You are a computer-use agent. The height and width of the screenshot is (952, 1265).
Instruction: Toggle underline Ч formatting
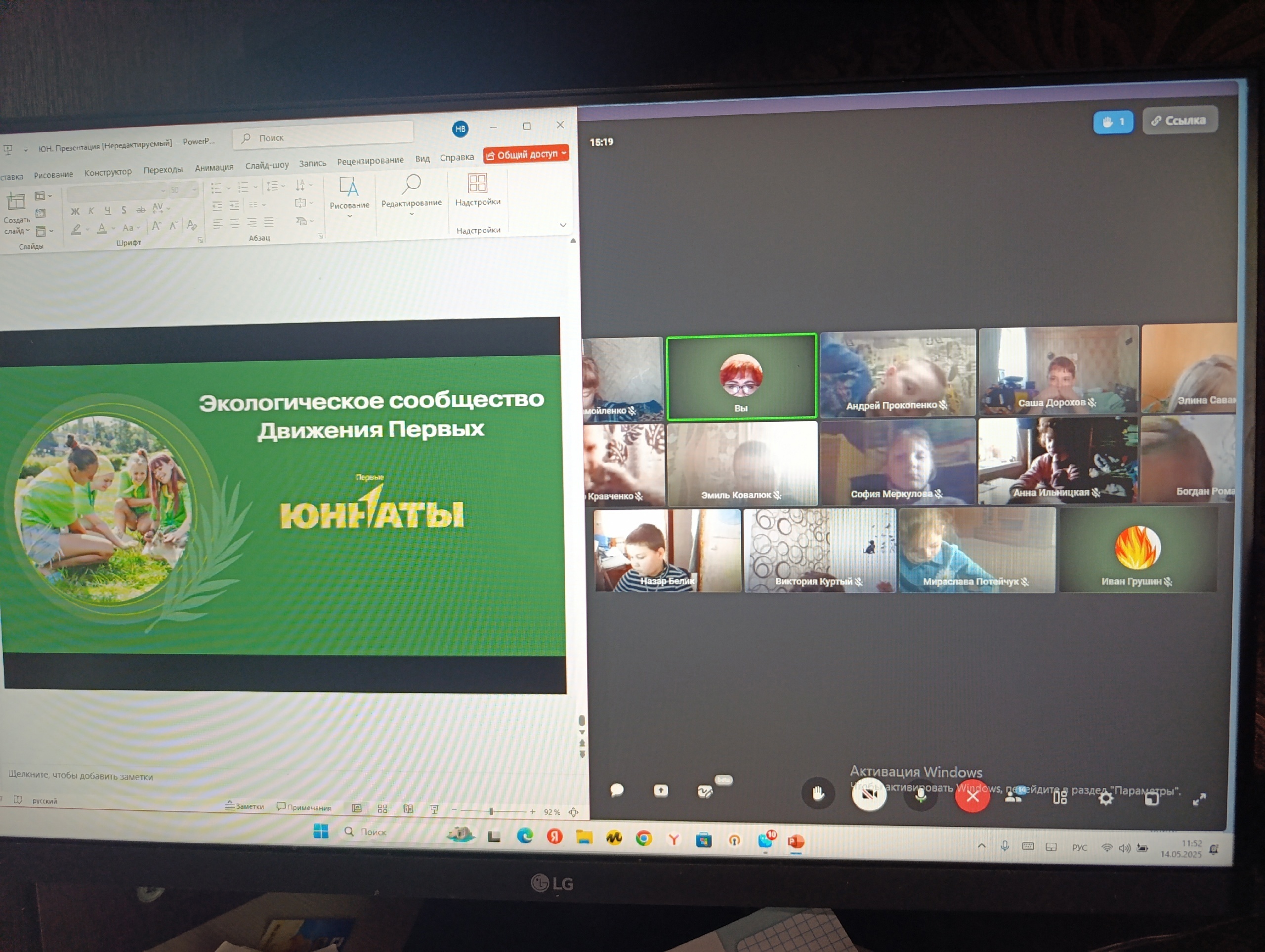(108, 210)
